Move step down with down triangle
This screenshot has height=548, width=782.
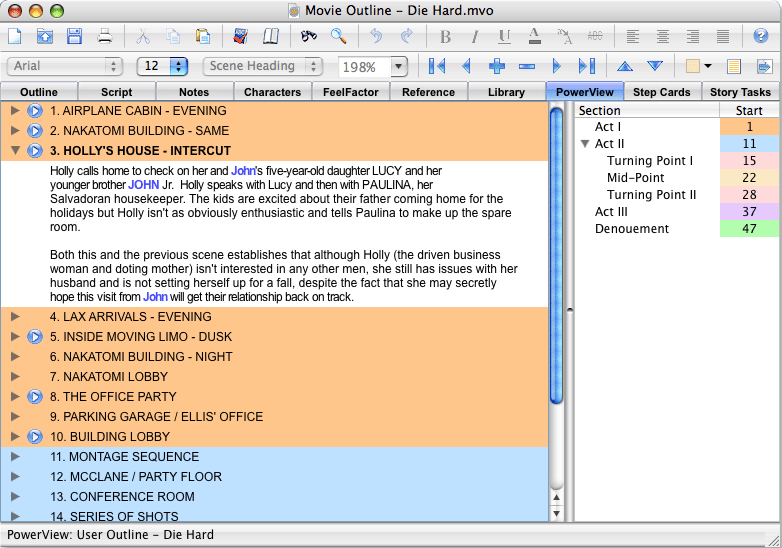(655, 66)
